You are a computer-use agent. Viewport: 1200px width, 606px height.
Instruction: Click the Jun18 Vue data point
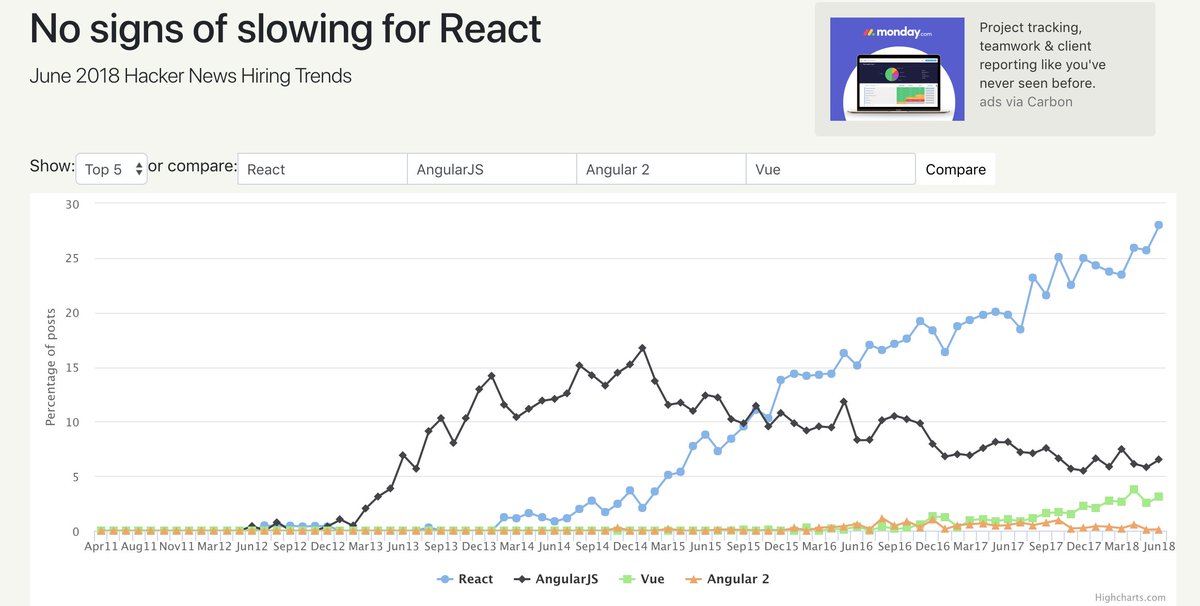tap(1158, 497)
